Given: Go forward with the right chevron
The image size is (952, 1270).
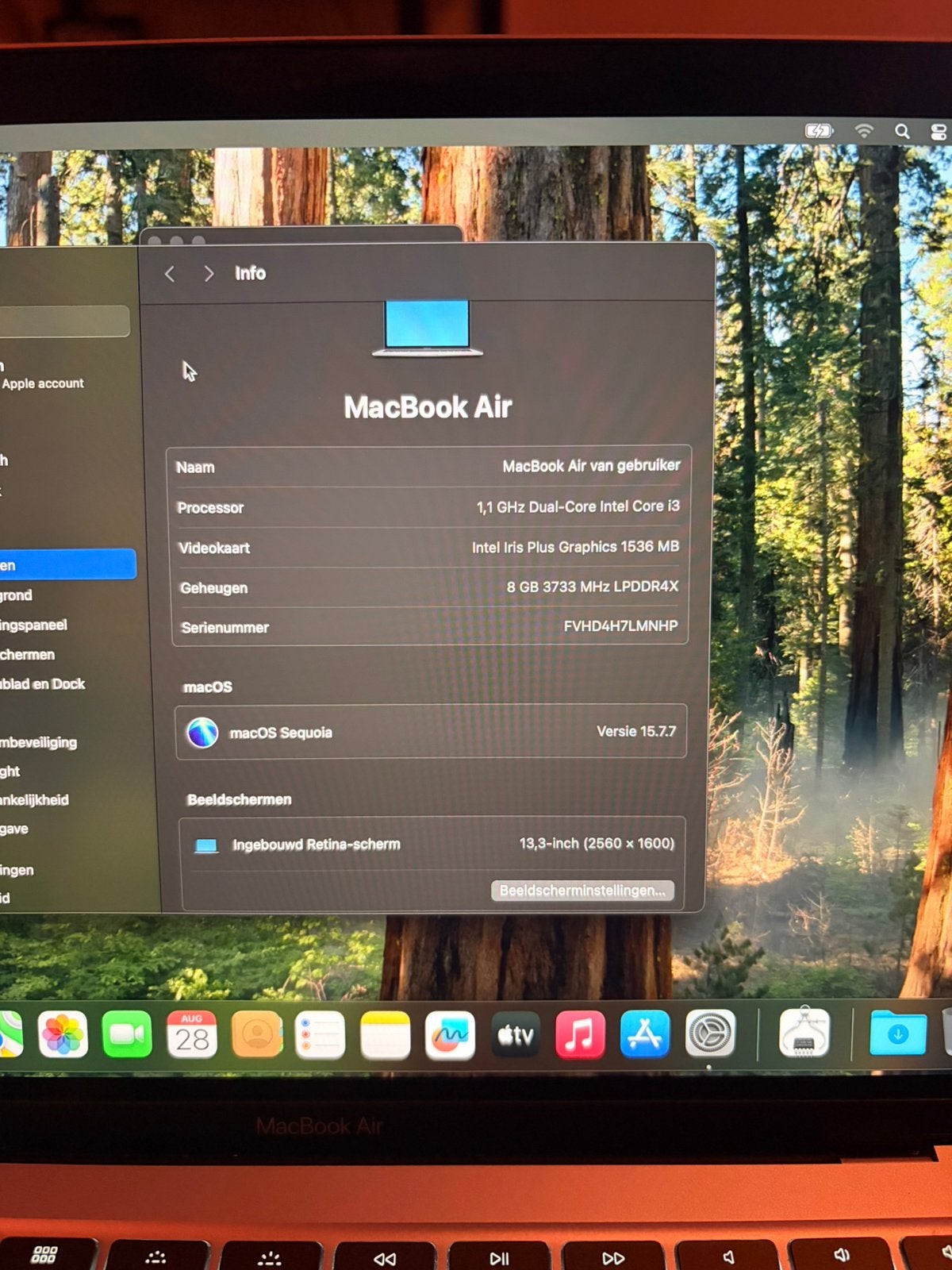Looking at the screenshot, I should tap(209, 274).
